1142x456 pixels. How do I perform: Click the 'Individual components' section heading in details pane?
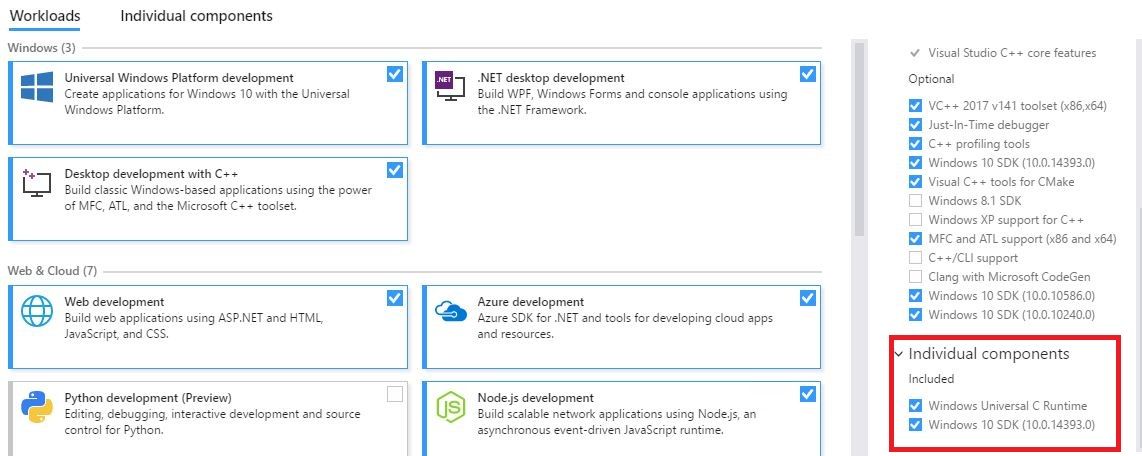989,354
